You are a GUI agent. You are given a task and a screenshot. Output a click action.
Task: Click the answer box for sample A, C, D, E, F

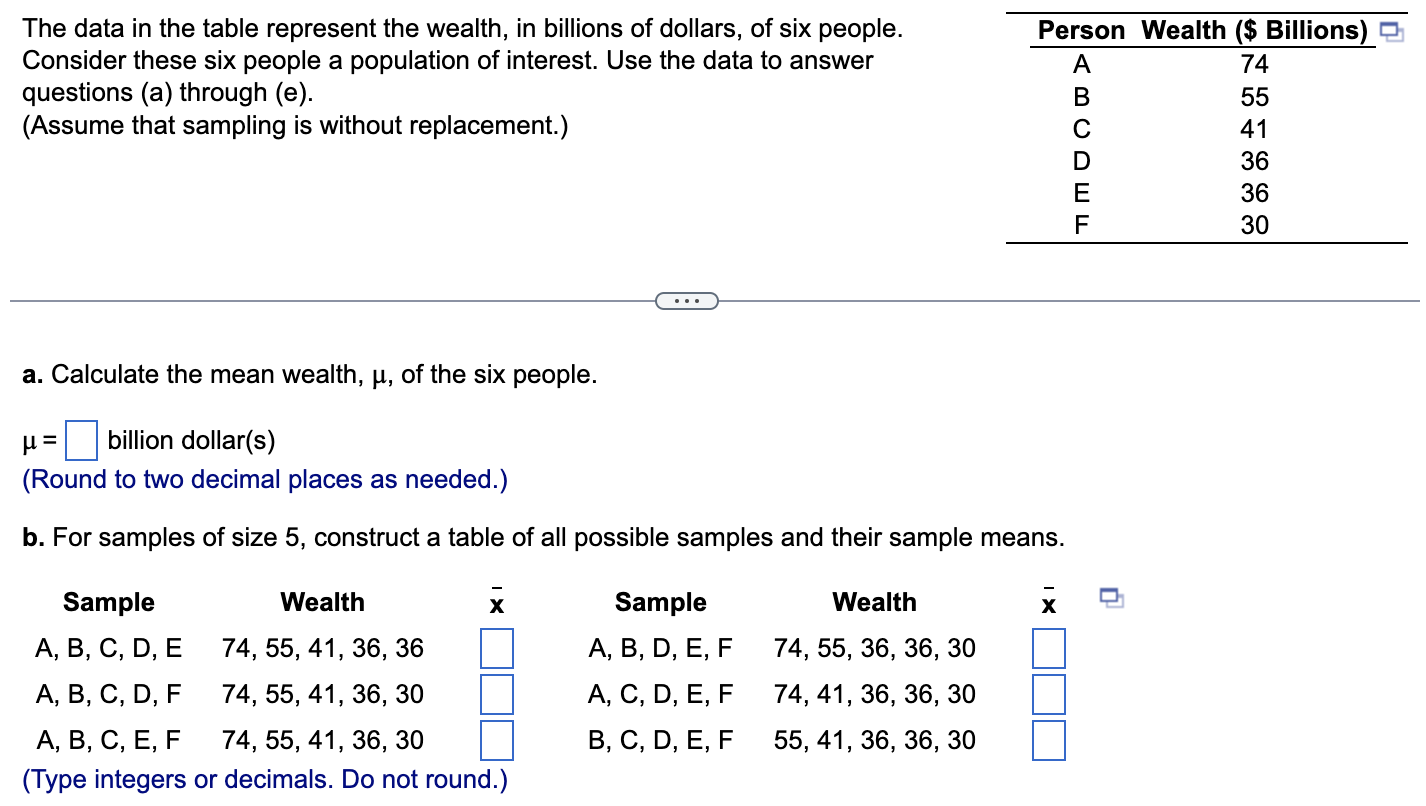[1048, 694]
